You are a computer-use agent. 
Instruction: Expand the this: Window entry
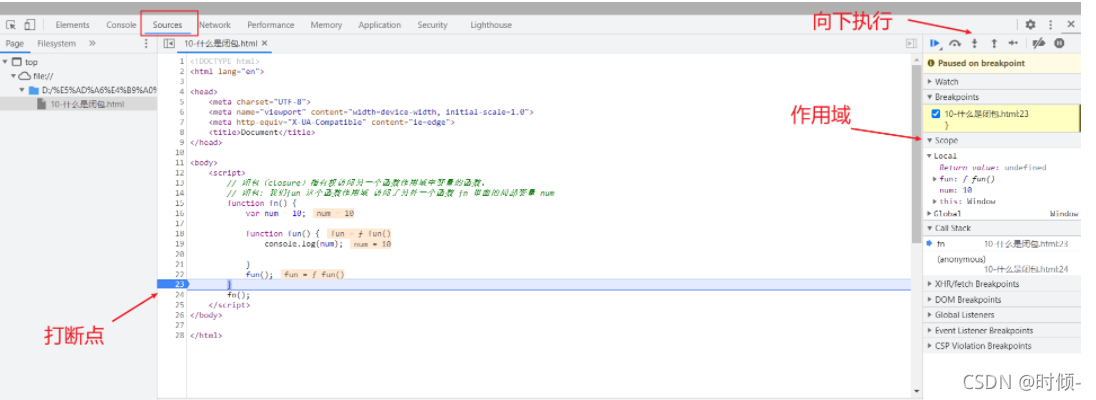[935, 201]
